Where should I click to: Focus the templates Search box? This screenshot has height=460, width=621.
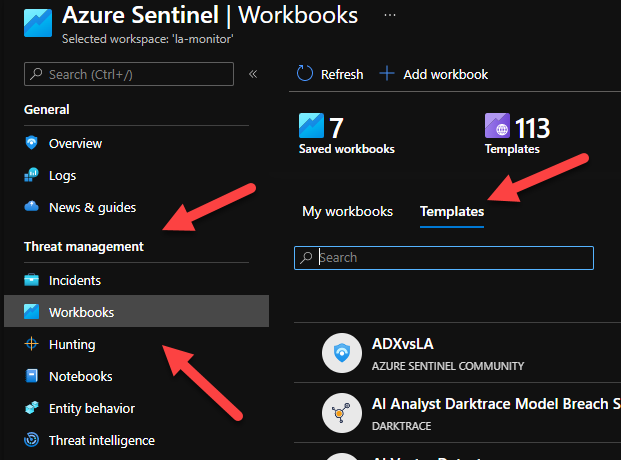[444, 258]
